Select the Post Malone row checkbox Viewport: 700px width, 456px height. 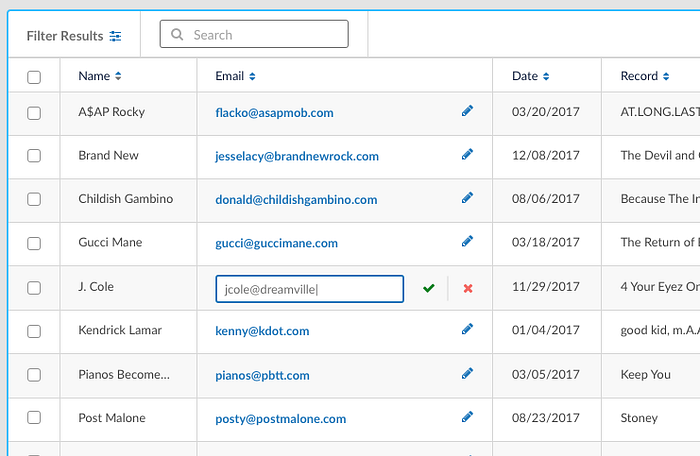coord(34,418)
